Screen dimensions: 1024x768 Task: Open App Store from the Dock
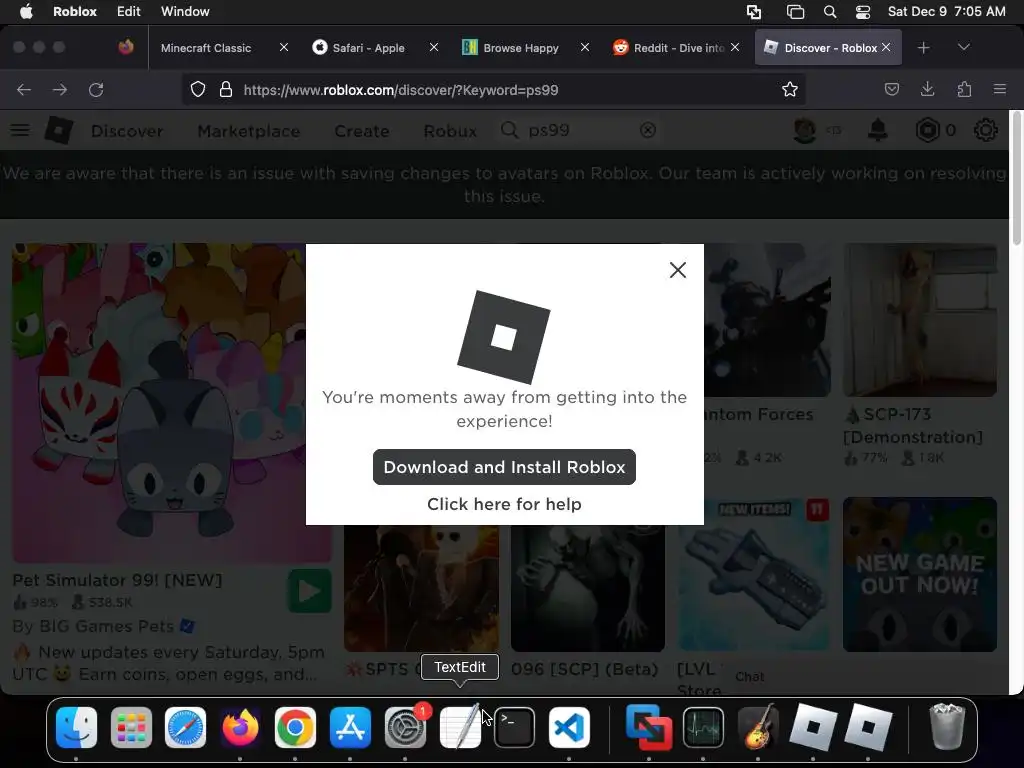[x=350, y=728]
